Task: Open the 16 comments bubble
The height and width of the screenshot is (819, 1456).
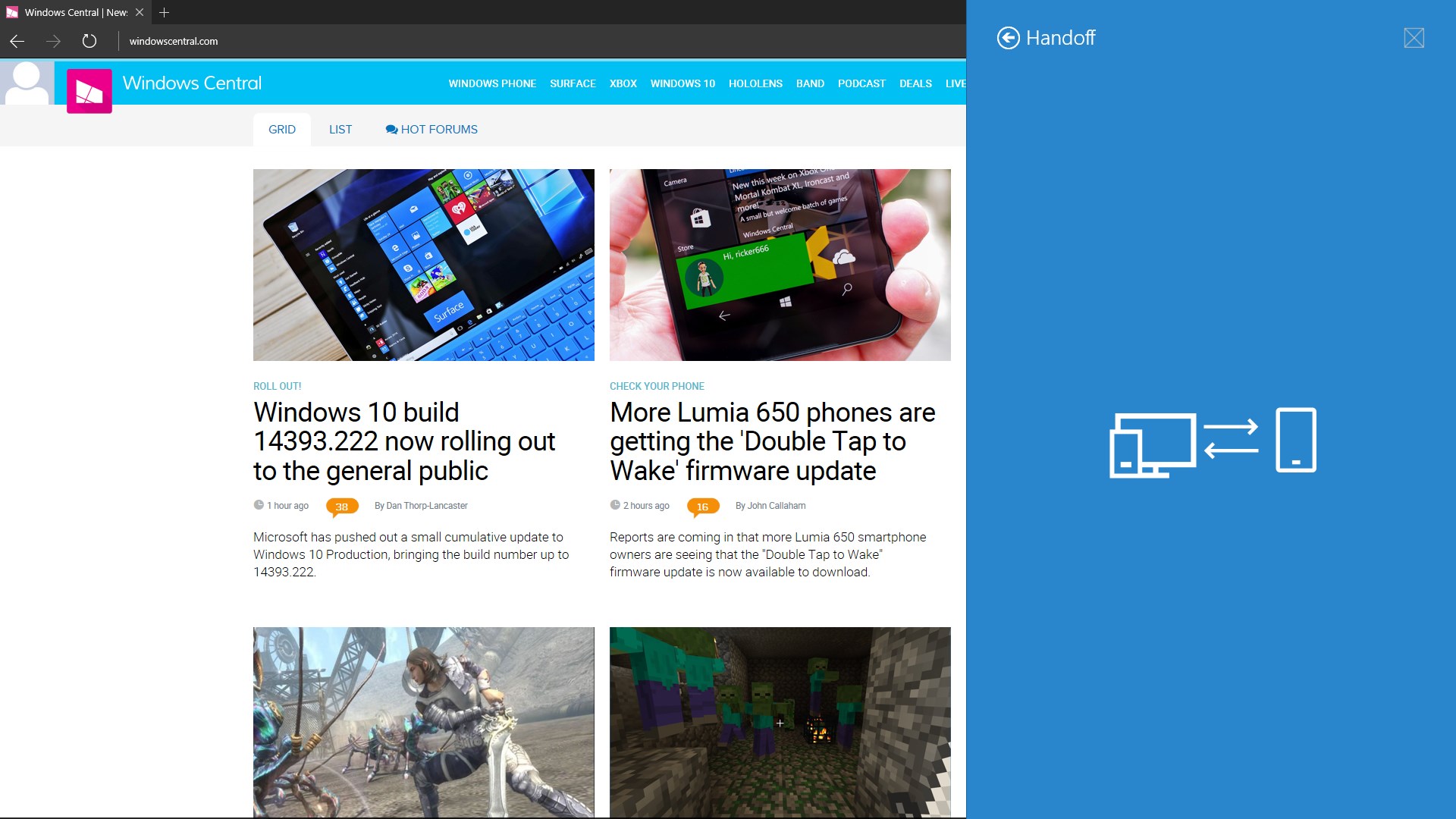Action: pyautogui.click(x=703, y=507)
